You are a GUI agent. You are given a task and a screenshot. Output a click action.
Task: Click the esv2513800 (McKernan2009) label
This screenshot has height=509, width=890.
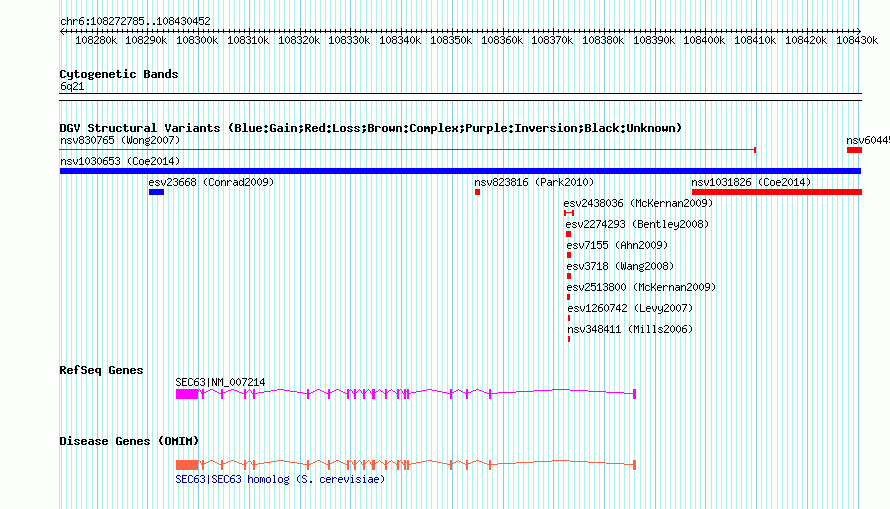641,287
